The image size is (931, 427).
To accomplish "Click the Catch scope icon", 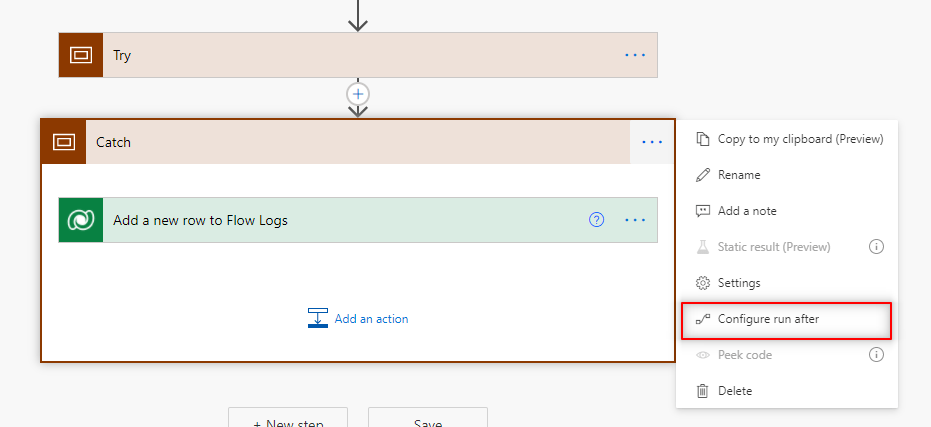I will coord(63,142).
